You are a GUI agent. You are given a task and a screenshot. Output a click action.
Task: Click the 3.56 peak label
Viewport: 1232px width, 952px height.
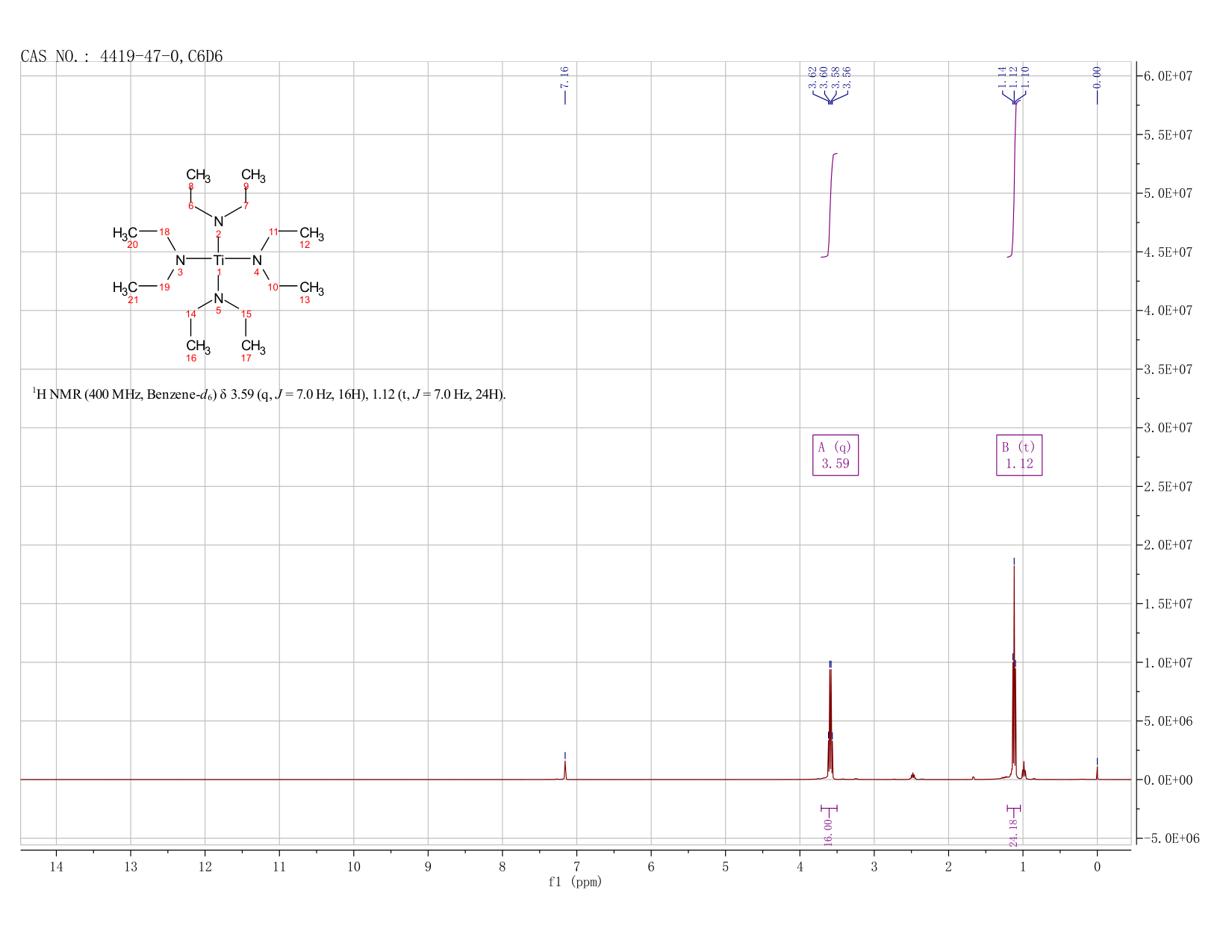tap(847, 78)
